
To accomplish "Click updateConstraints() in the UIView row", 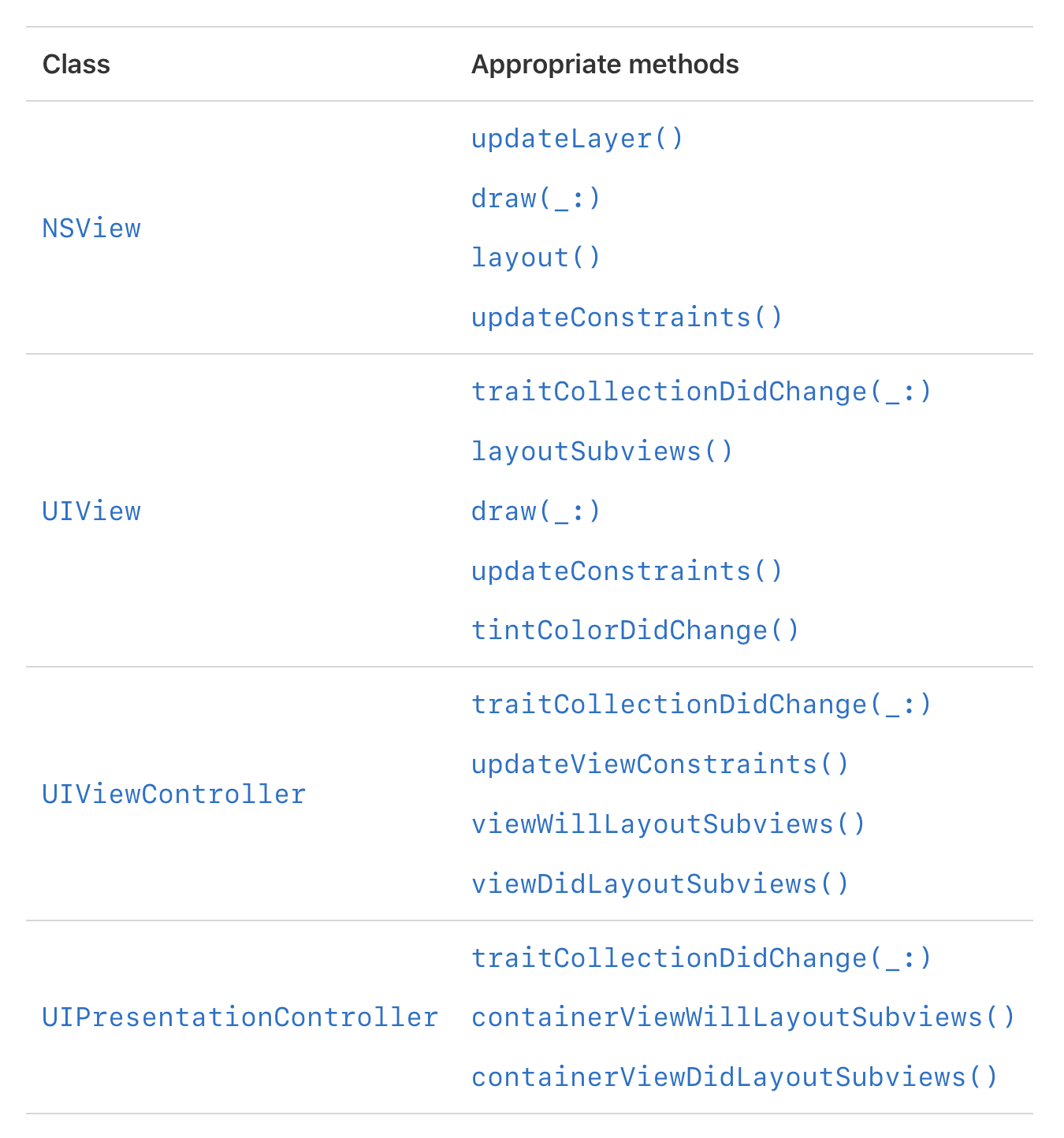I will tap(627, 571).
